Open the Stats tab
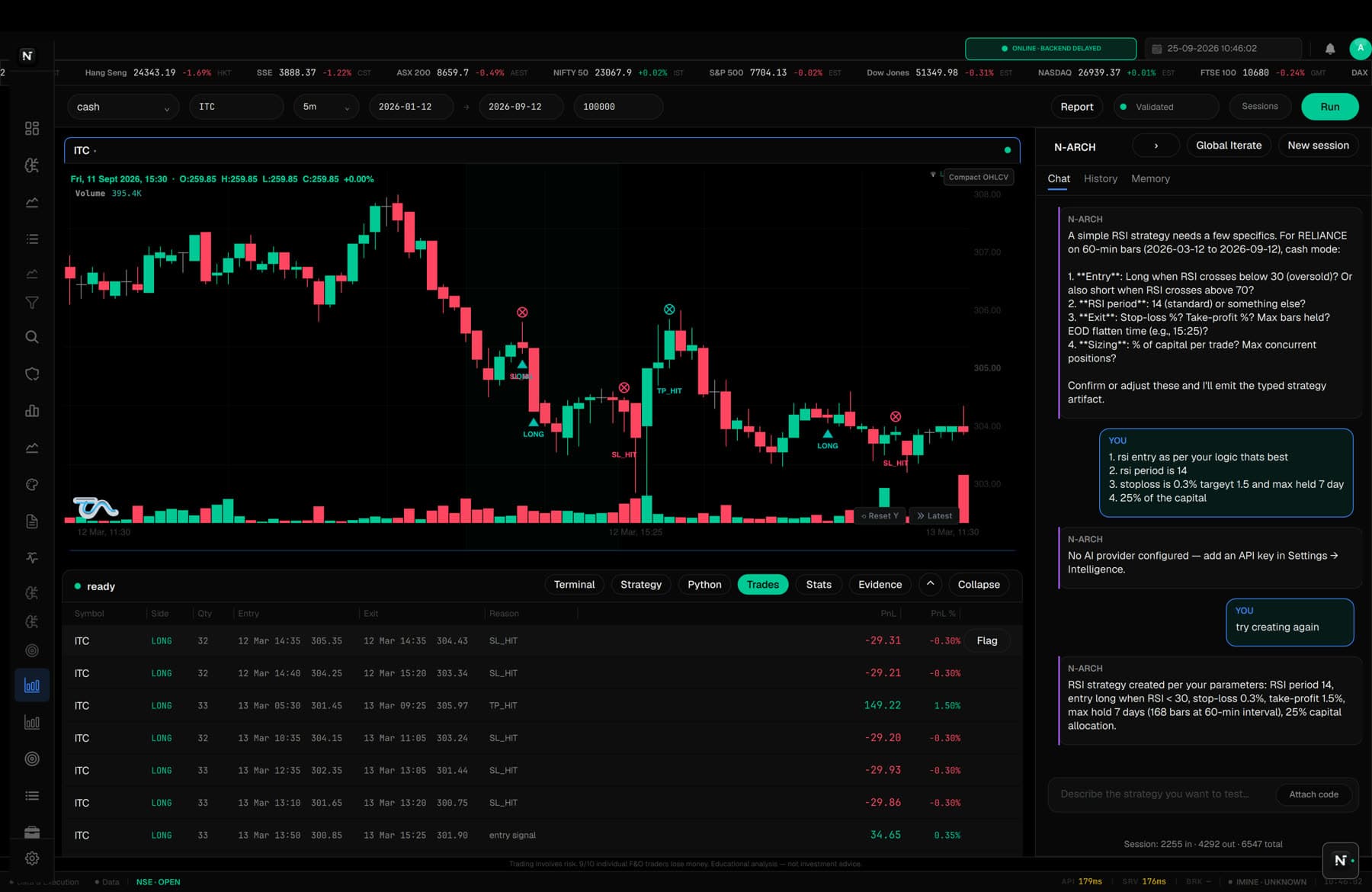The height and width of the screenshot is (892, 1372). coord(819,585)
